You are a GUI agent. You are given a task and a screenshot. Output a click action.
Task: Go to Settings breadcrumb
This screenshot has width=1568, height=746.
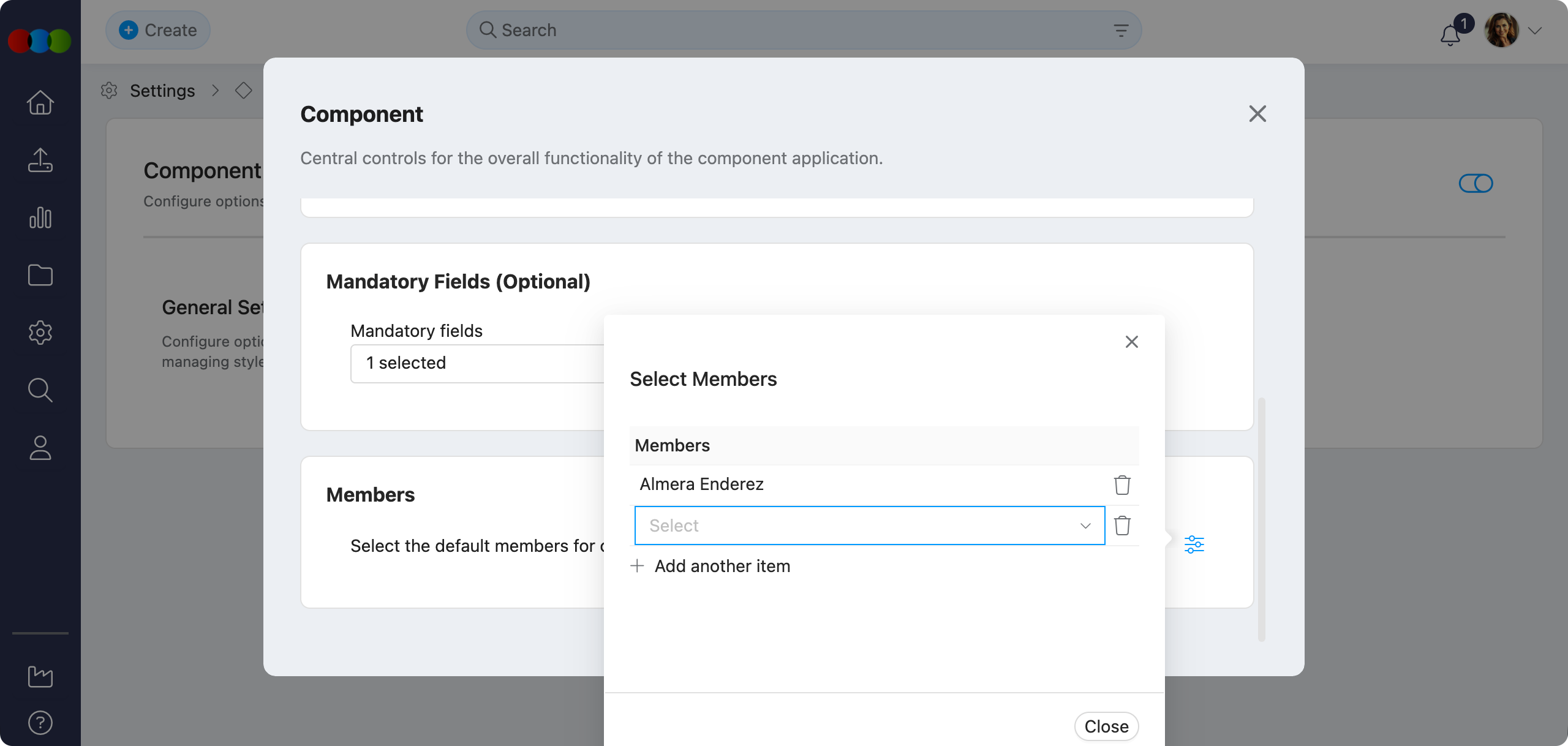162,91
